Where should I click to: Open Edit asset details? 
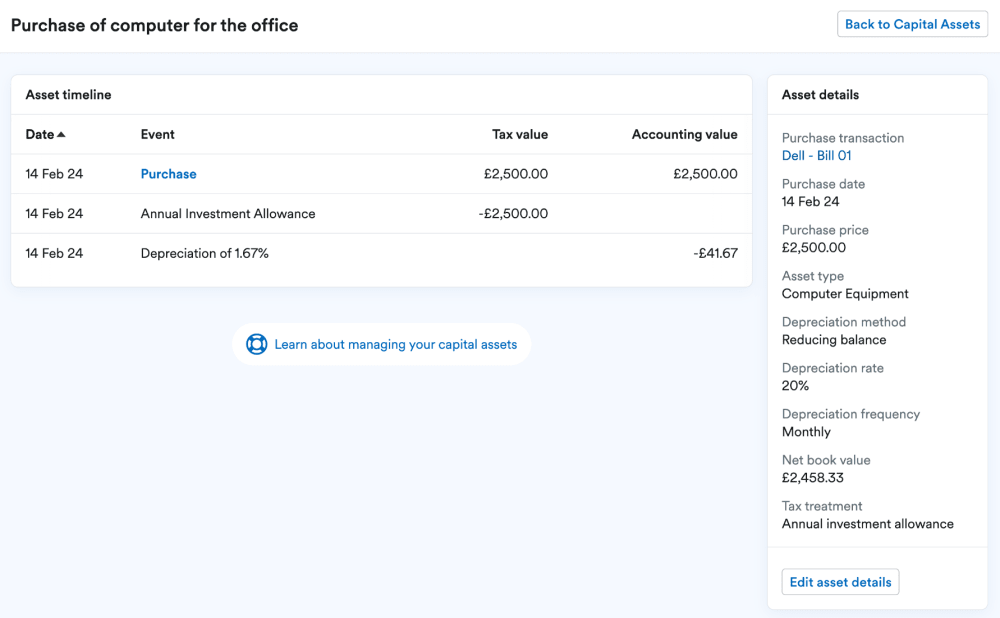[x=840, y=582]
